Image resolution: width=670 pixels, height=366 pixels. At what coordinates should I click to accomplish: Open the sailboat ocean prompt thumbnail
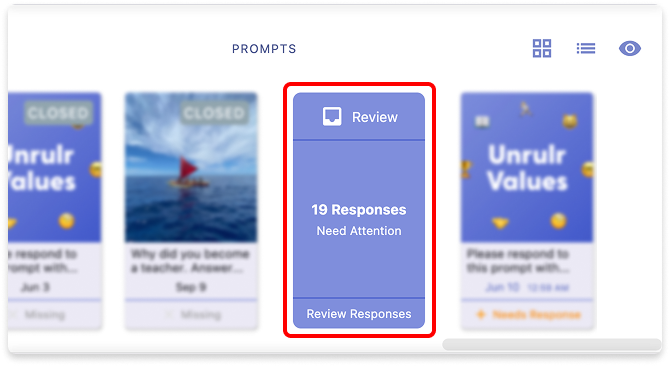click(191, 167)
